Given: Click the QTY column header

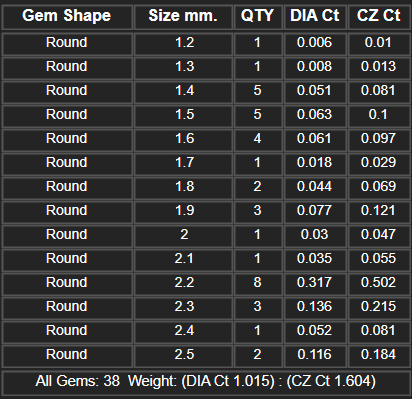Looking at the screenshot, I should pos(258,16).
